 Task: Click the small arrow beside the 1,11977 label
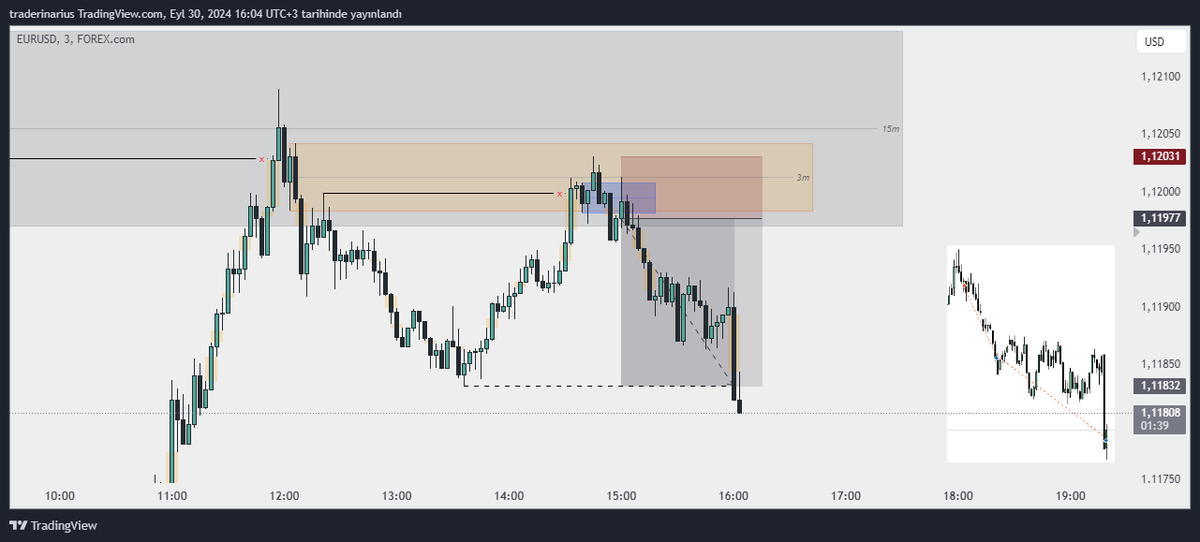pyautogui.click(x=1136, y=232)
